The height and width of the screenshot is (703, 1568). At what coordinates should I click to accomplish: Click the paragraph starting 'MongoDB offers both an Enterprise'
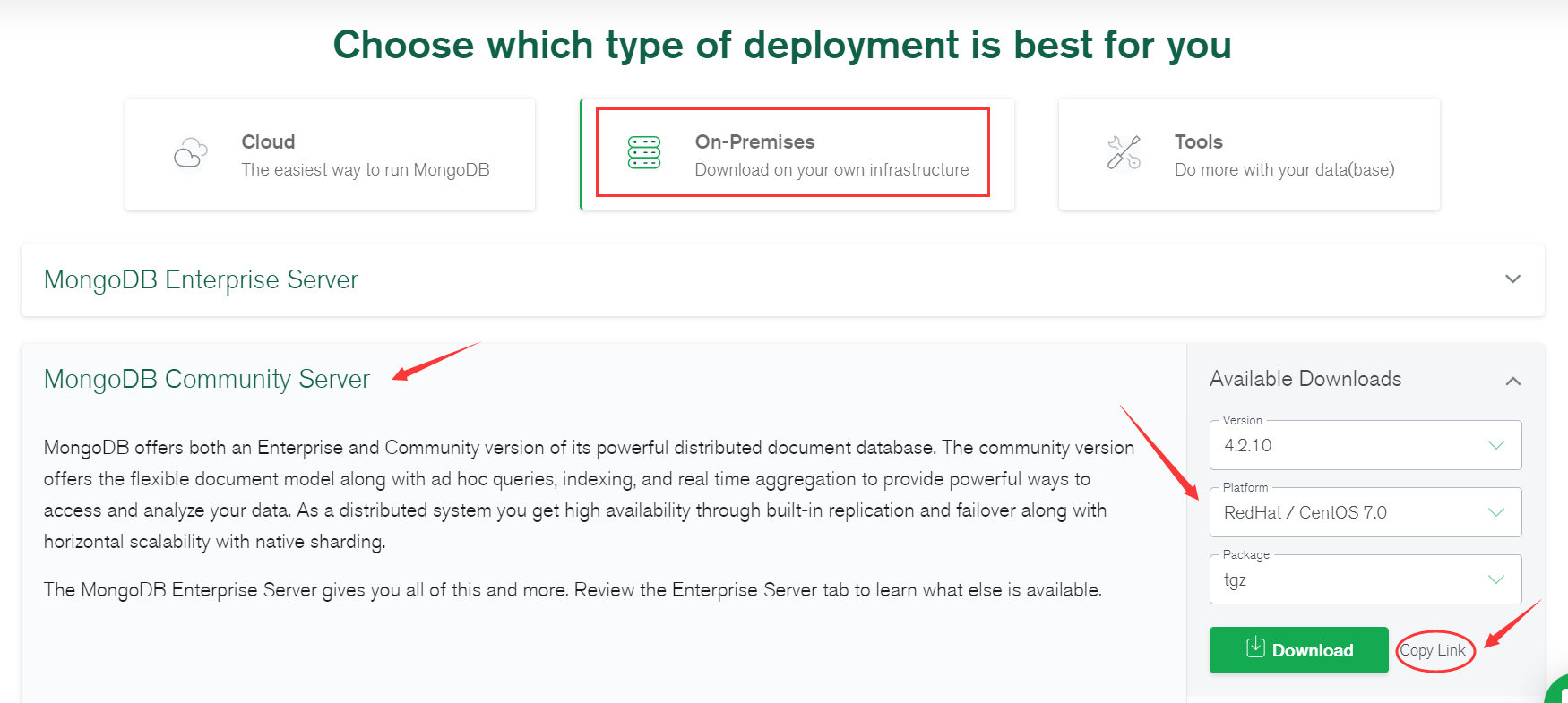[x=589, y=494]
